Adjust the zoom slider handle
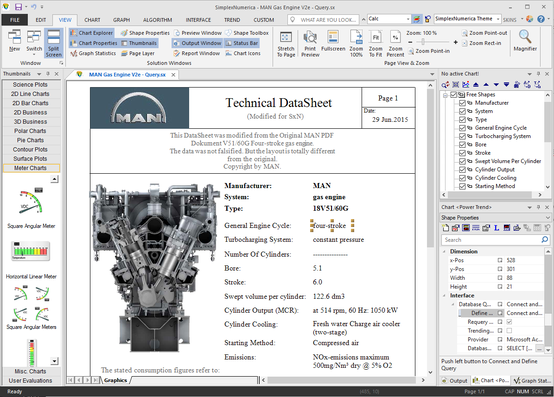Viewport: 554px width, 397px height. pos(423,42)
